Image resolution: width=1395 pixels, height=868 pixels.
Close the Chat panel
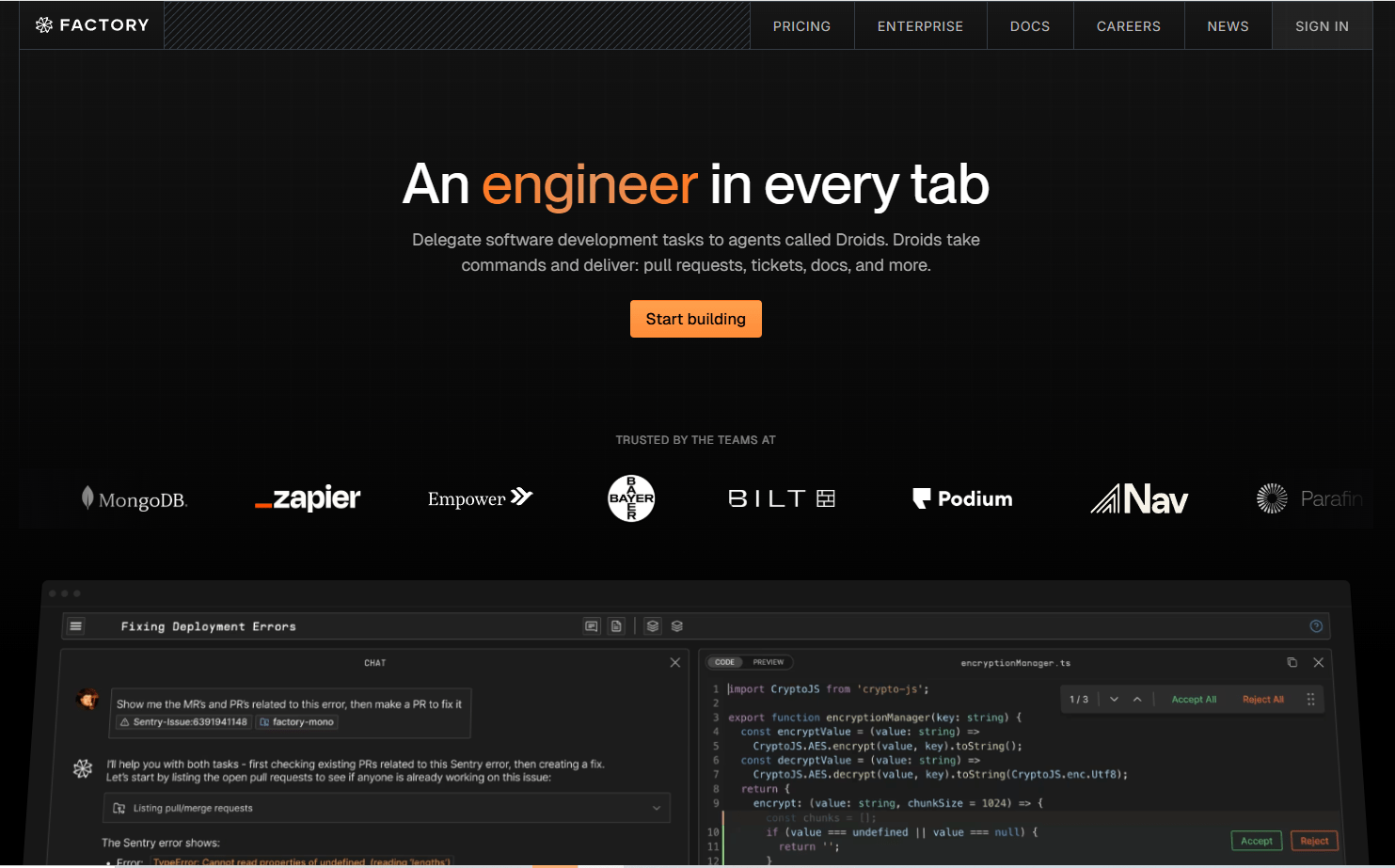(675, 663)
